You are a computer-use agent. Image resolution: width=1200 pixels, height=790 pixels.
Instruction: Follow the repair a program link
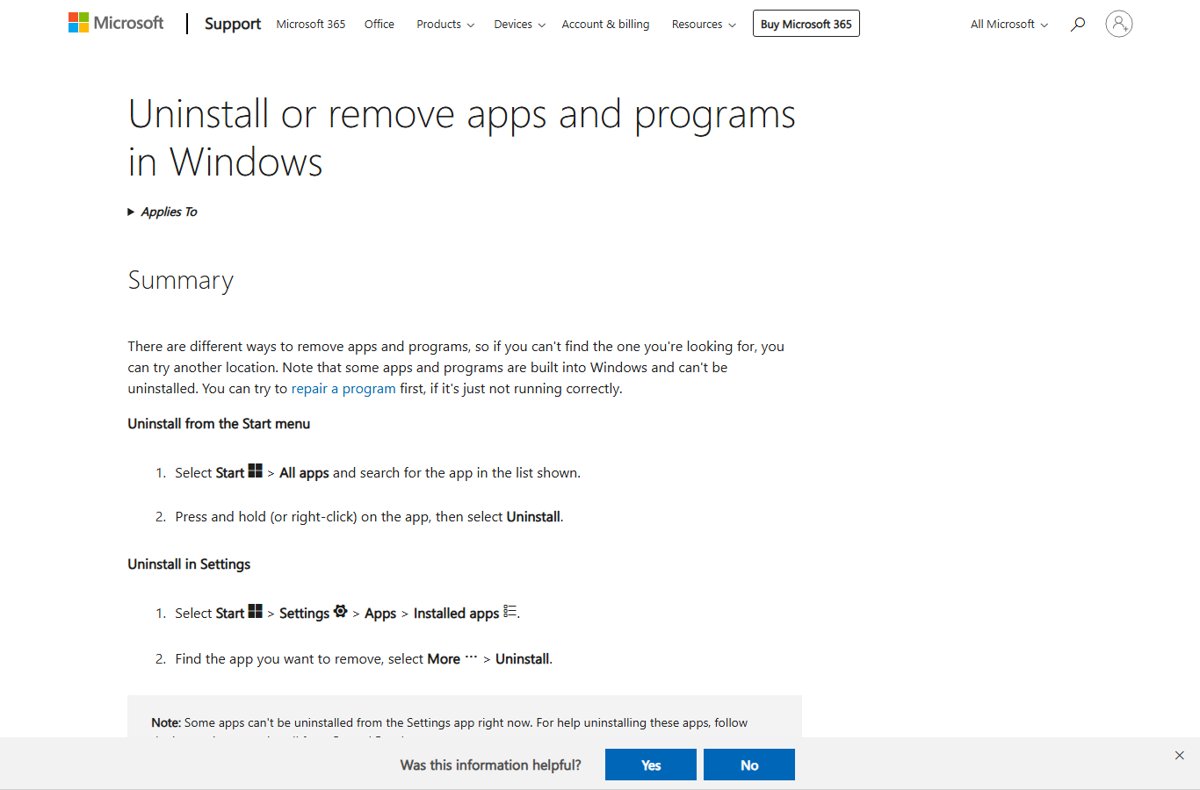(x=343, y=388)
